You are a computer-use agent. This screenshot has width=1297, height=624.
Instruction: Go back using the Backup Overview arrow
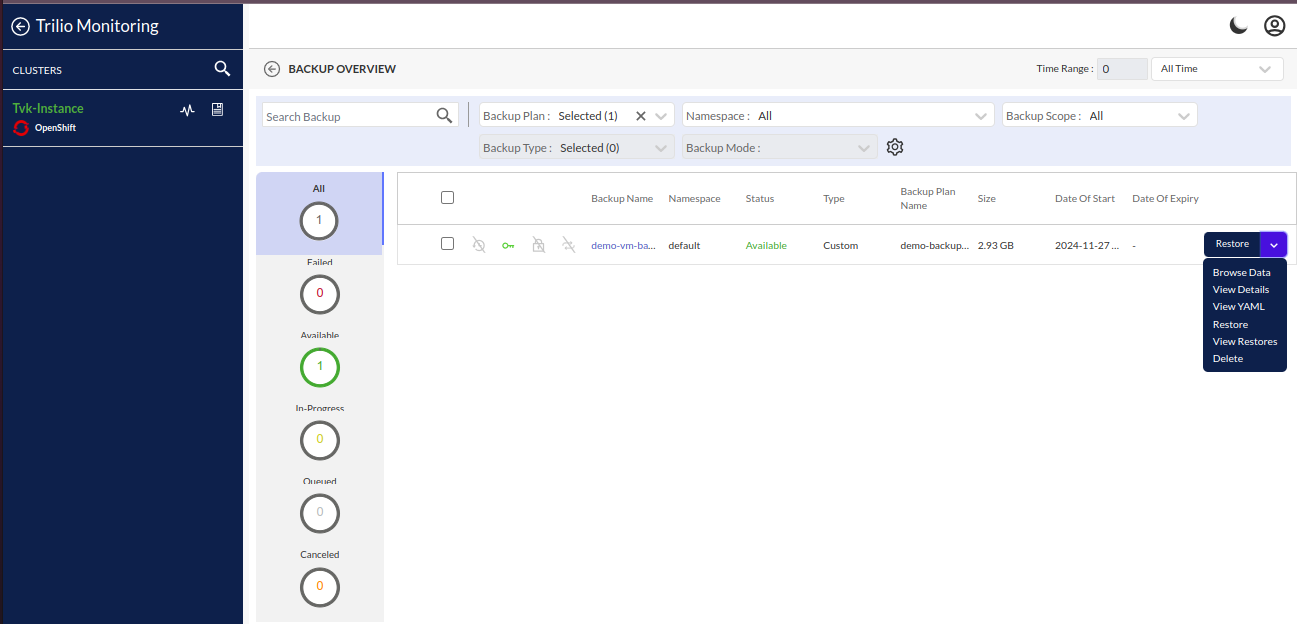click(x=272, y=69)
